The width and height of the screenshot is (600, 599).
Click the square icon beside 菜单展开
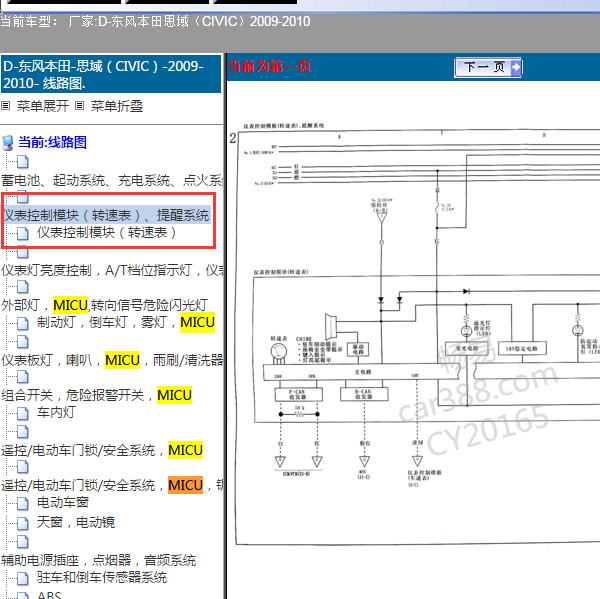(6, 106)
